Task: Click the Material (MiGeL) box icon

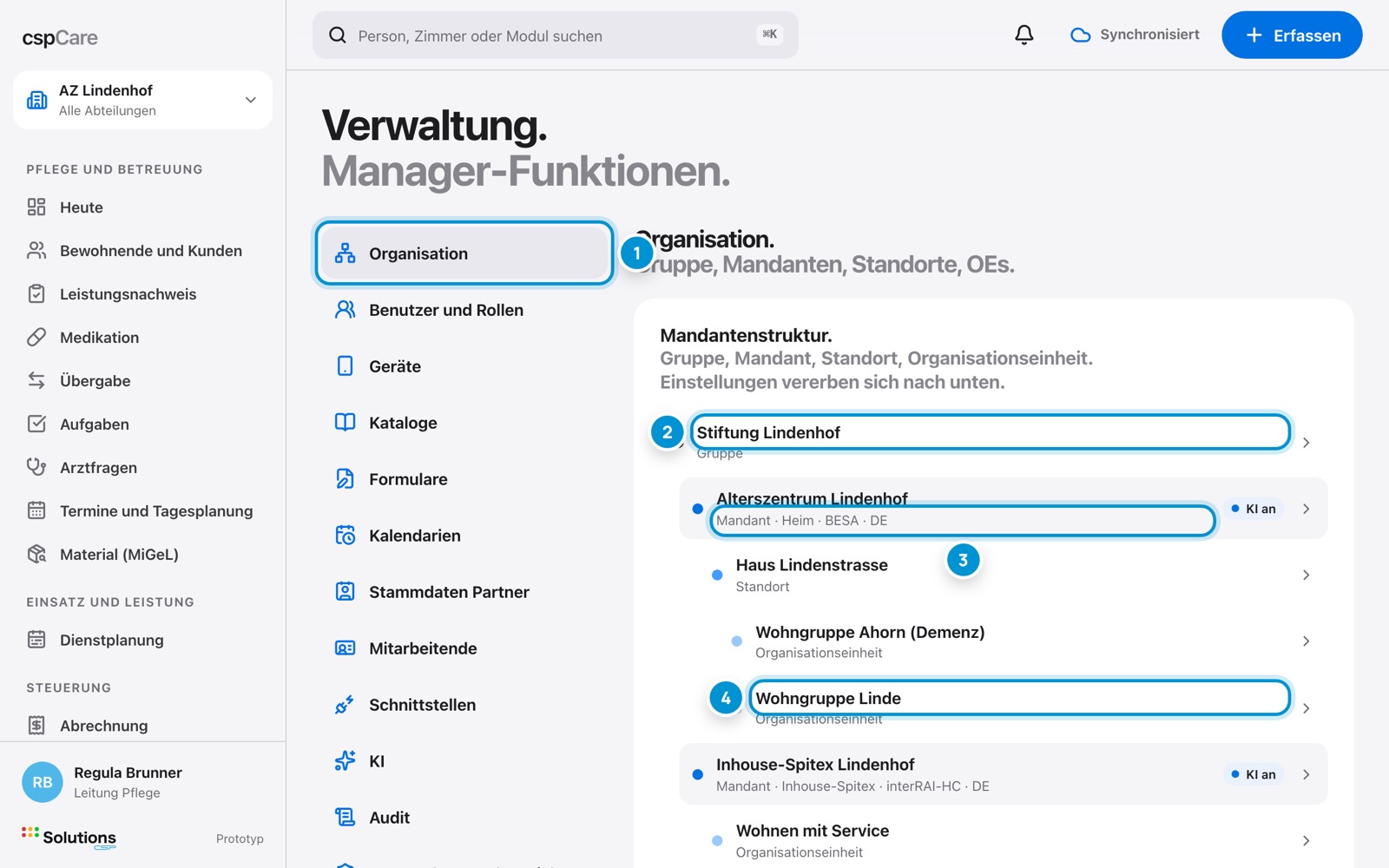Action: click(x=36, y=554)
